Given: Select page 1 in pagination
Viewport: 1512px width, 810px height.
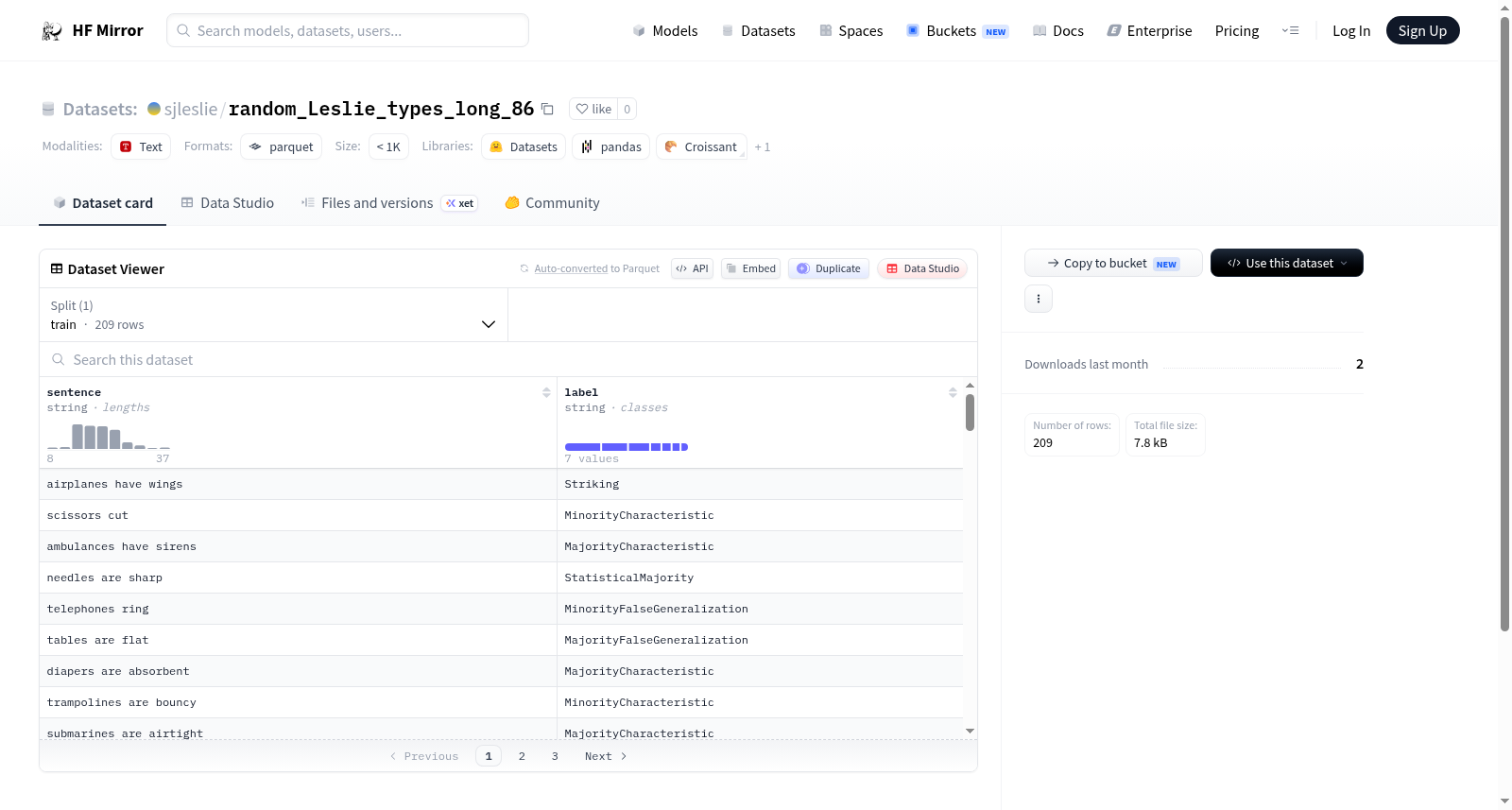Looking at the screenshot, I should click(x=489, y=756).
